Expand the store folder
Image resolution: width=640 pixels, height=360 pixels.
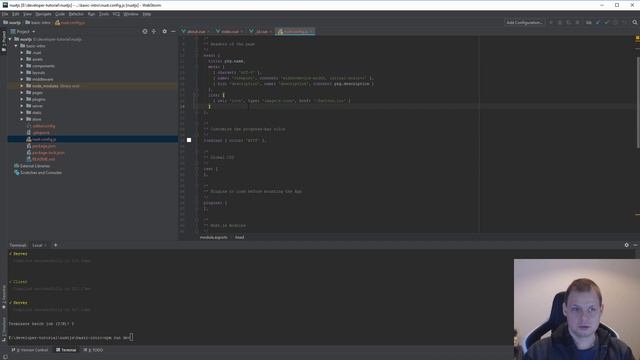click(22, 119)
